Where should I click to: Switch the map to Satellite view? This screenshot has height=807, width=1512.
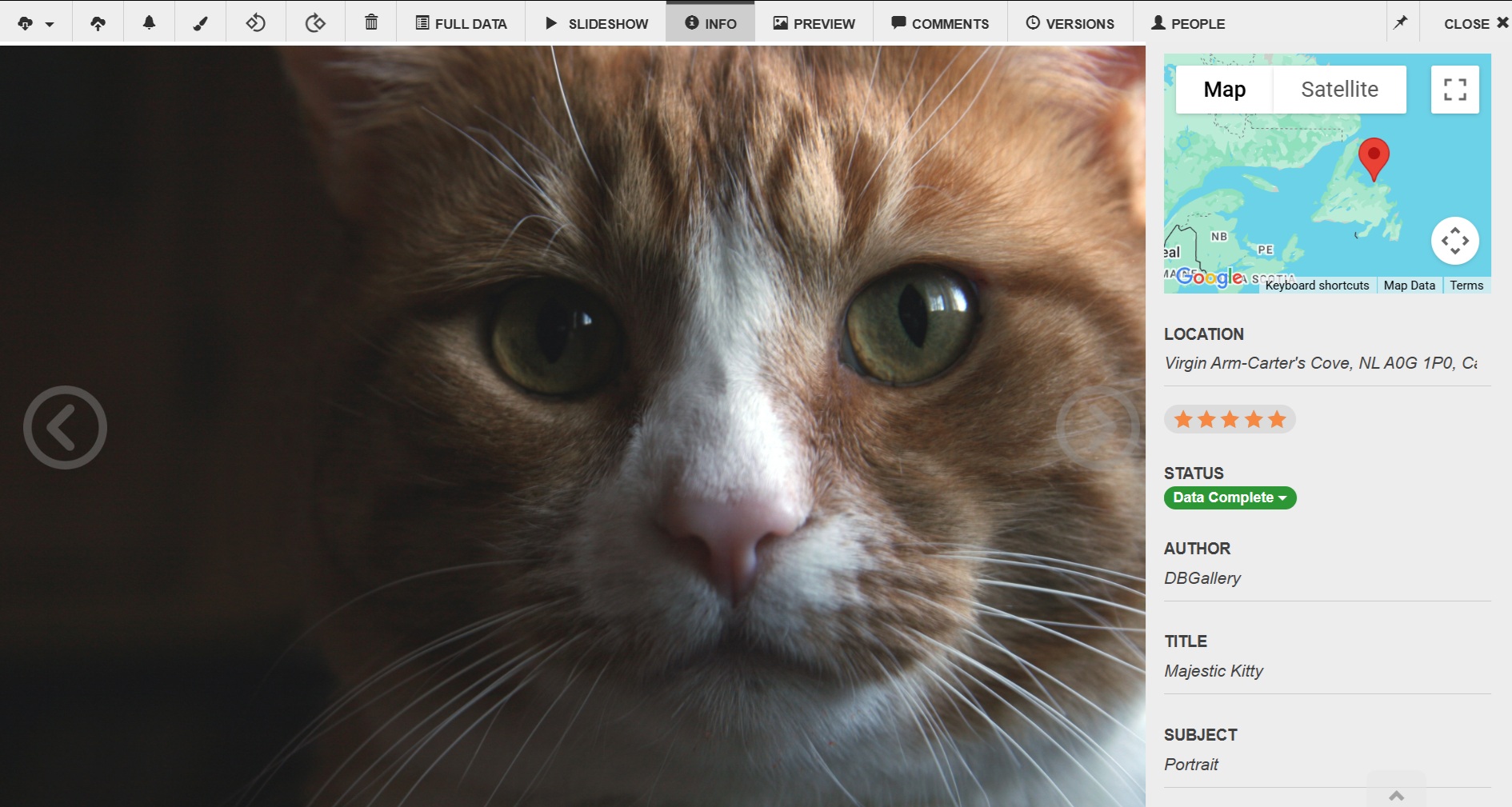(x=1339, y=89)
